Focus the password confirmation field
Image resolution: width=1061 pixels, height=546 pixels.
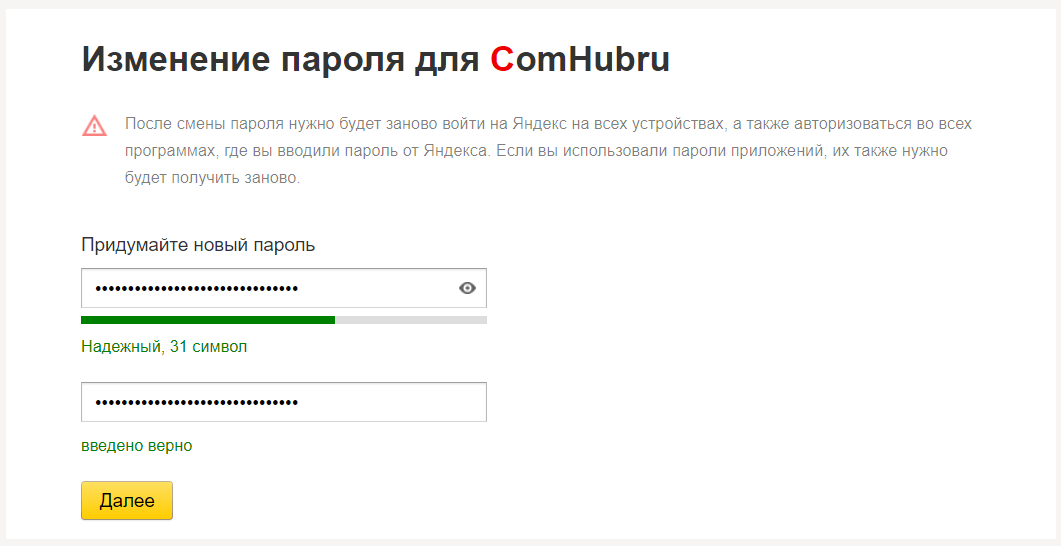coord(284,402)
